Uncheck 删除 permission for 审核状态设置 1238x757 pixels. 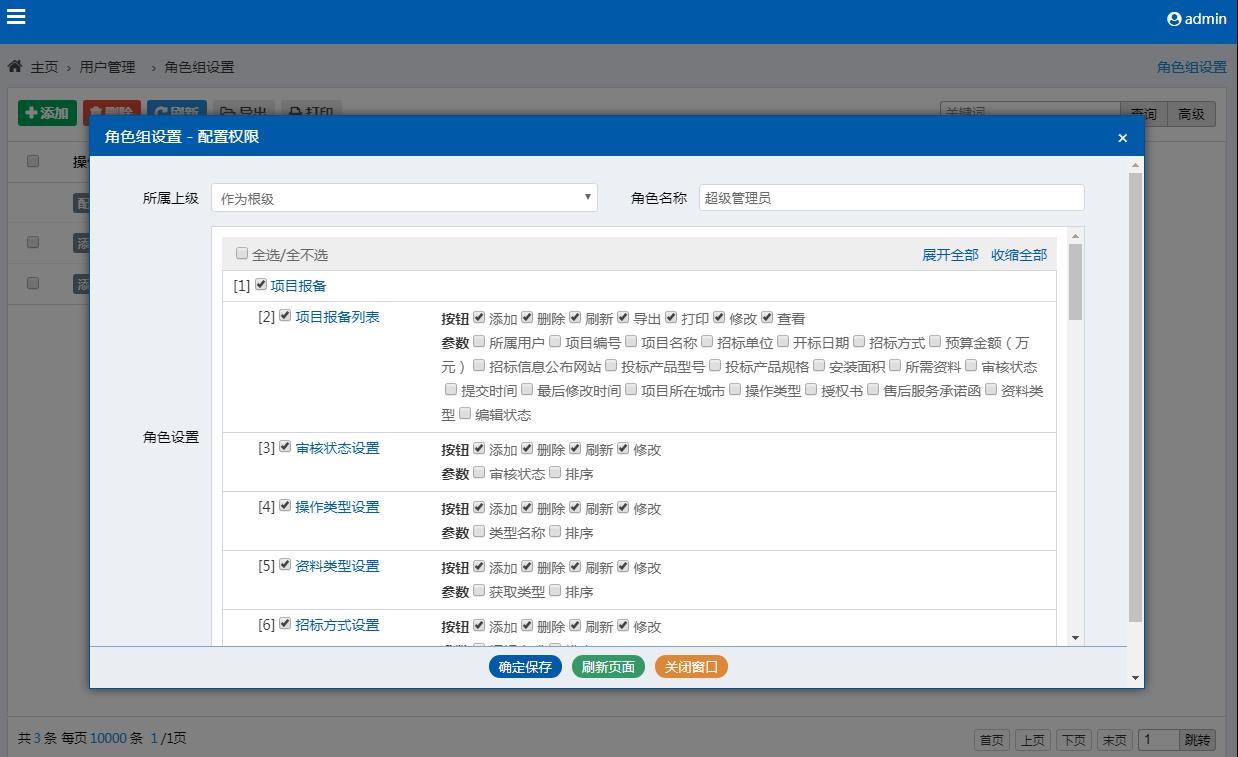pyautogui.click(x=527, y=449)
